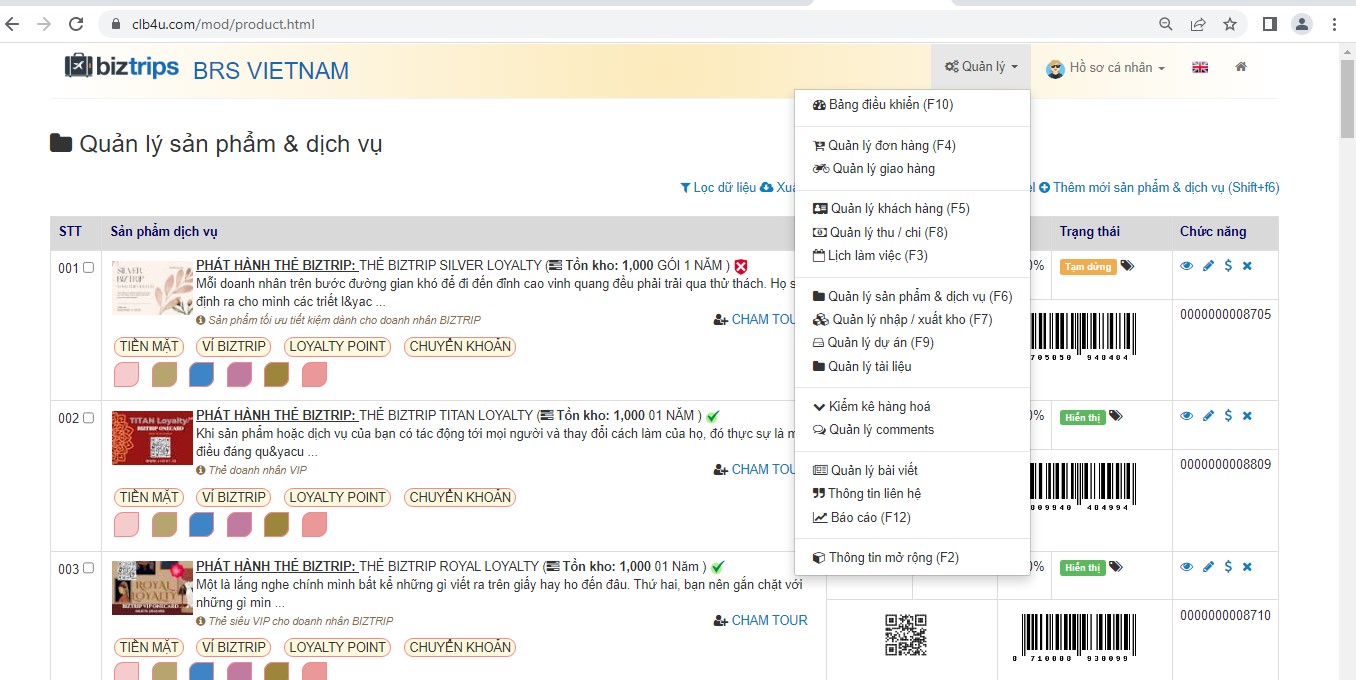1356x680 pixels.
Task: Toggle the browser side panel icon
Action: 1269,24
